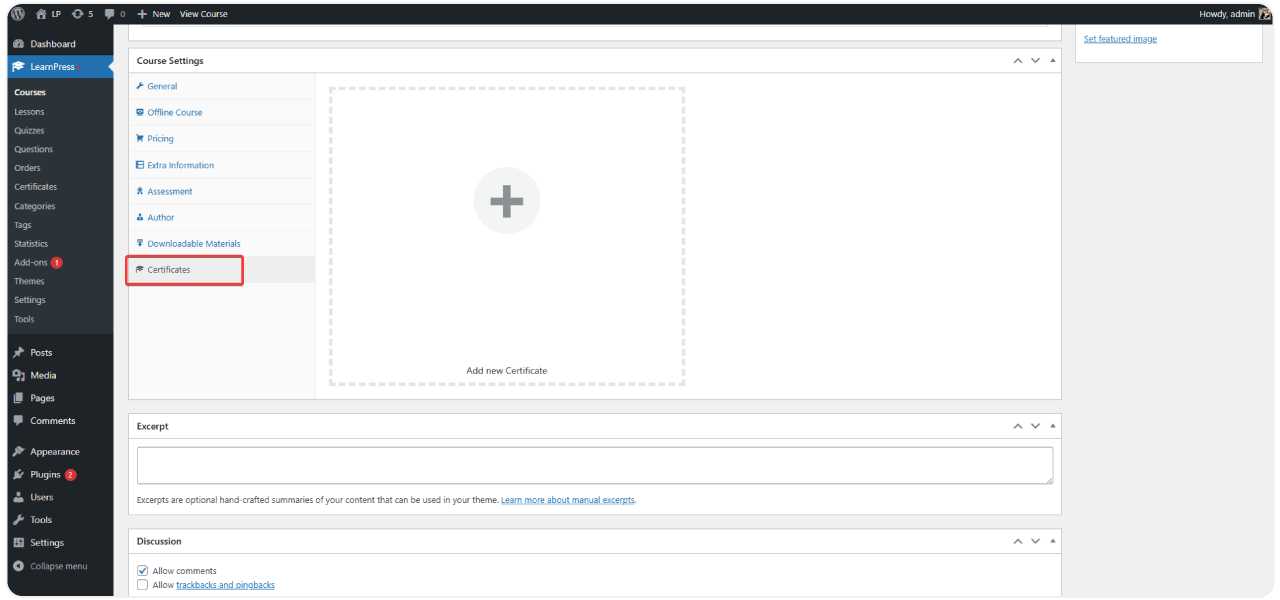Switch to the Pricing settings tab
The height and width of the screenshot is (600, 1280).
click(160, 139)
